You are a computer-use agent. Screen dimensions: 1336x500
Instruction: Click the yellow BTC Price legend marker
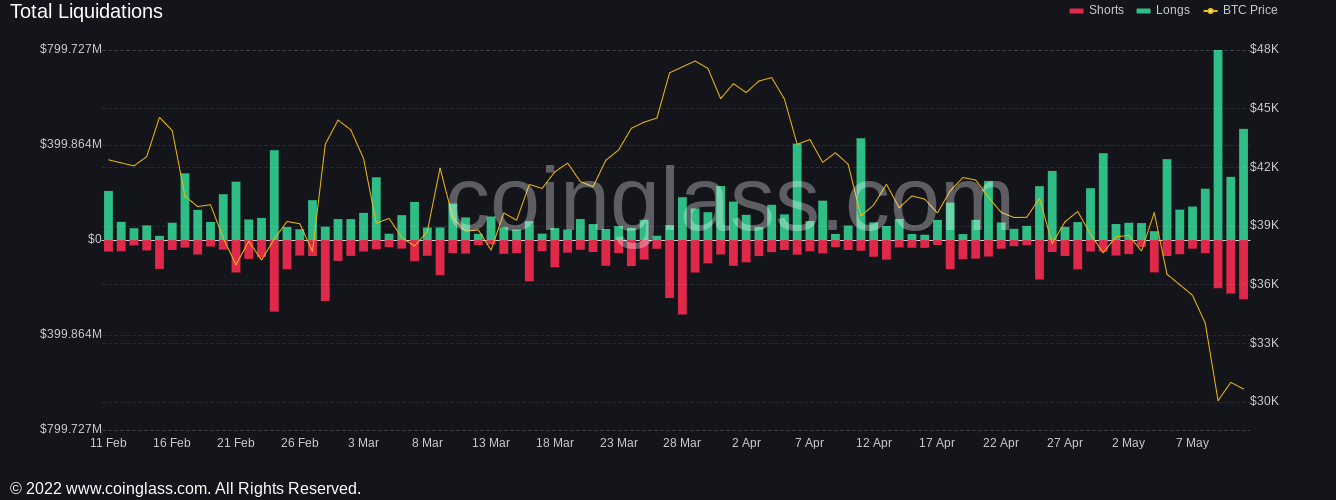click(1210, 10)
